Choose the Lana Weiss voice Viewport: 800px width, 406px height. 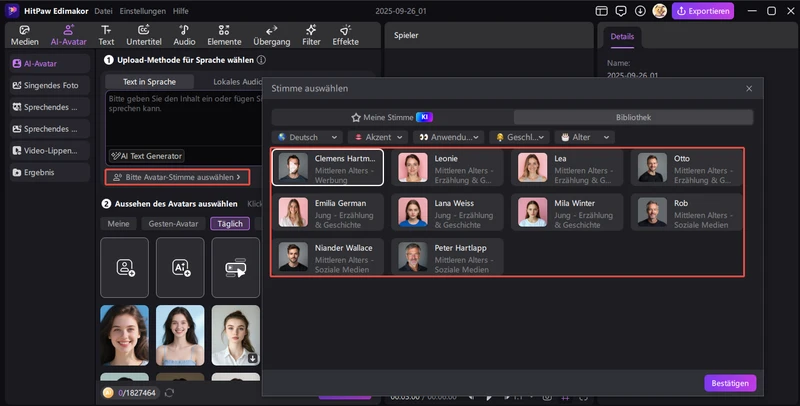click(x=446, y=211)
